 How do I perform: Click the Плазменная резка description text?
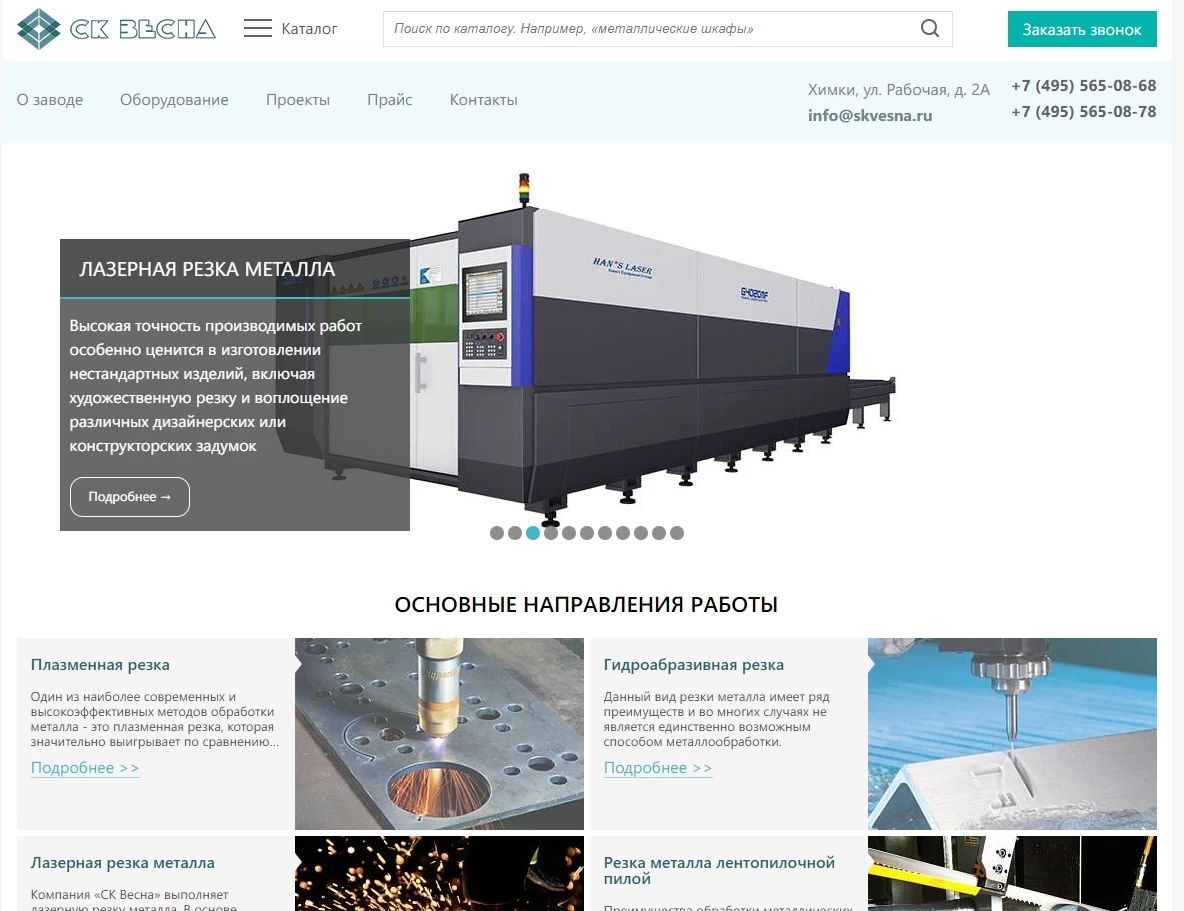(x=155, y=719)
